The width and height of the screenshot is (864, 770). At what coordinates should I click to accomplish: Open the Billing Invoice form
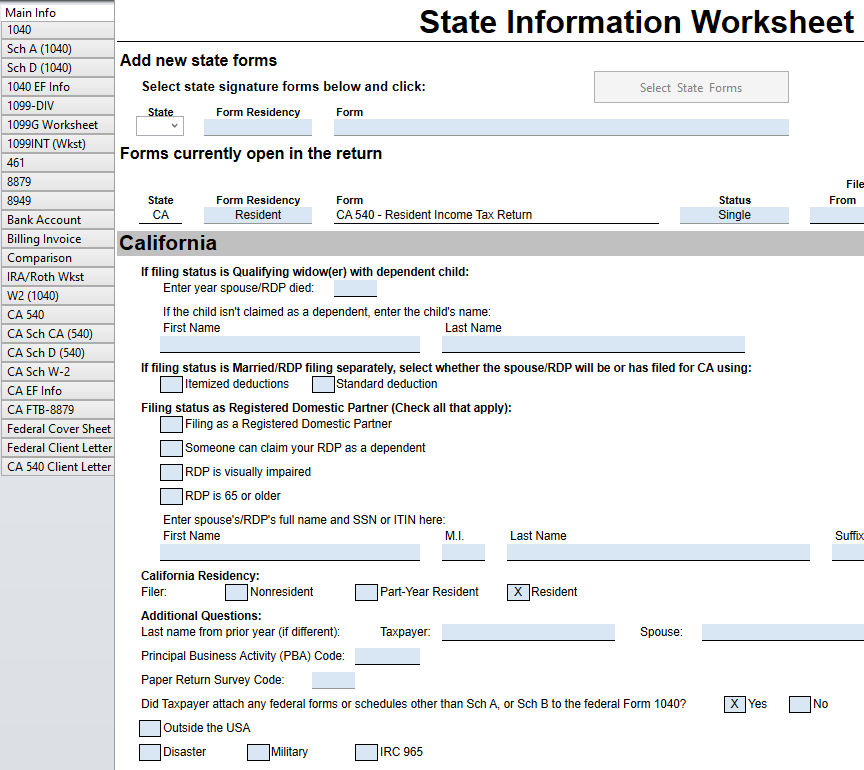click(57, 239)
